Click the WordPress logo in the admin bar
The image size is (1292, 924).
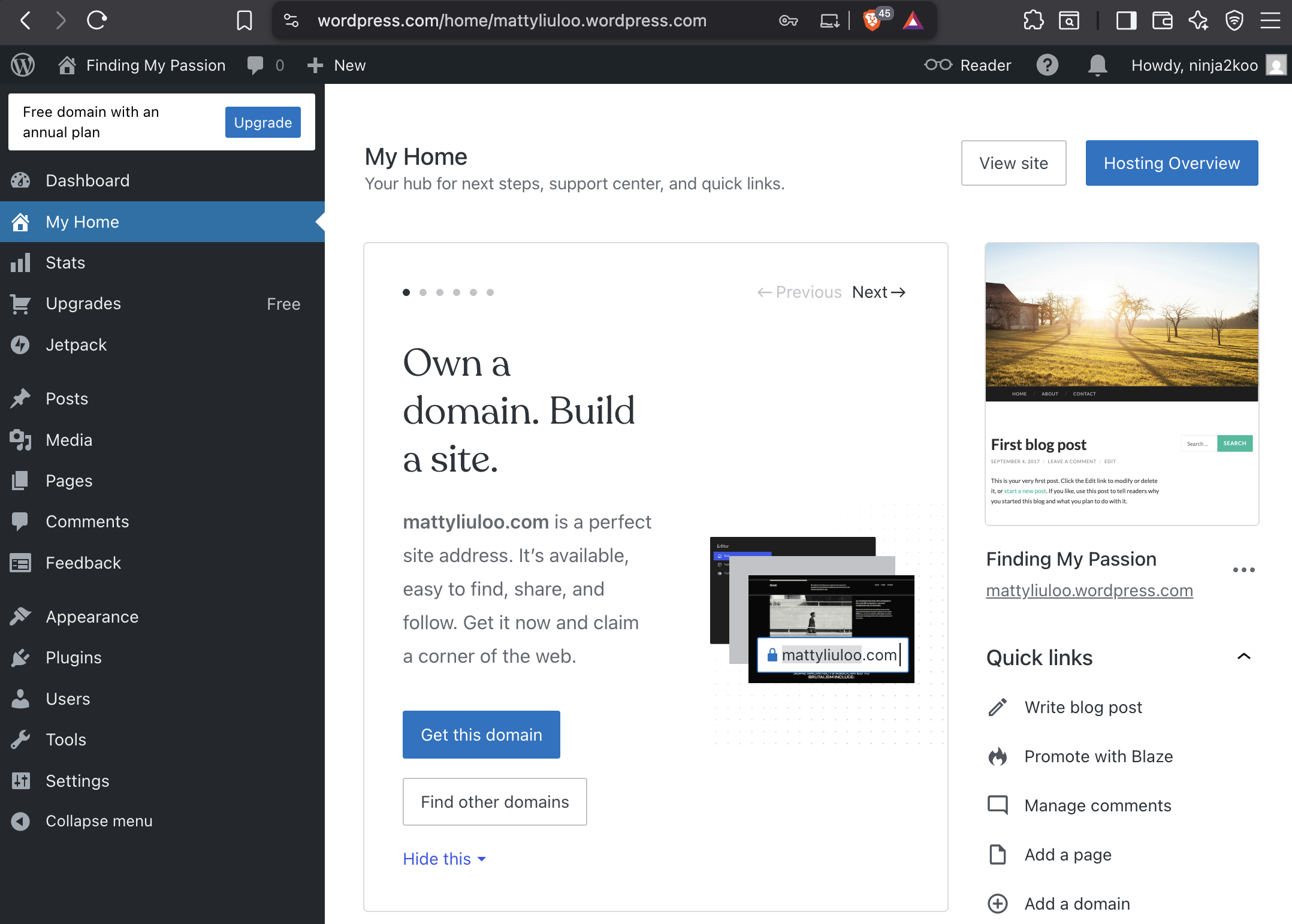(23, 65)
